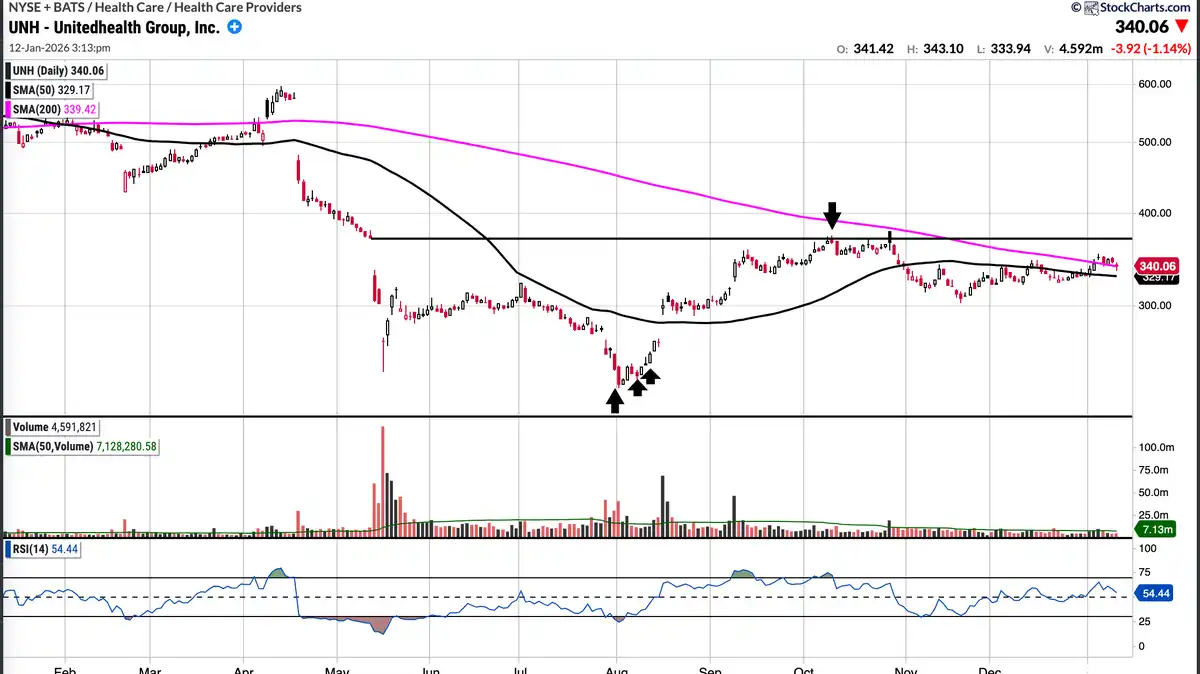Click the lowest up arrow marker near August
Viewport: 1200px width, 674px height.
coord(615,401)
